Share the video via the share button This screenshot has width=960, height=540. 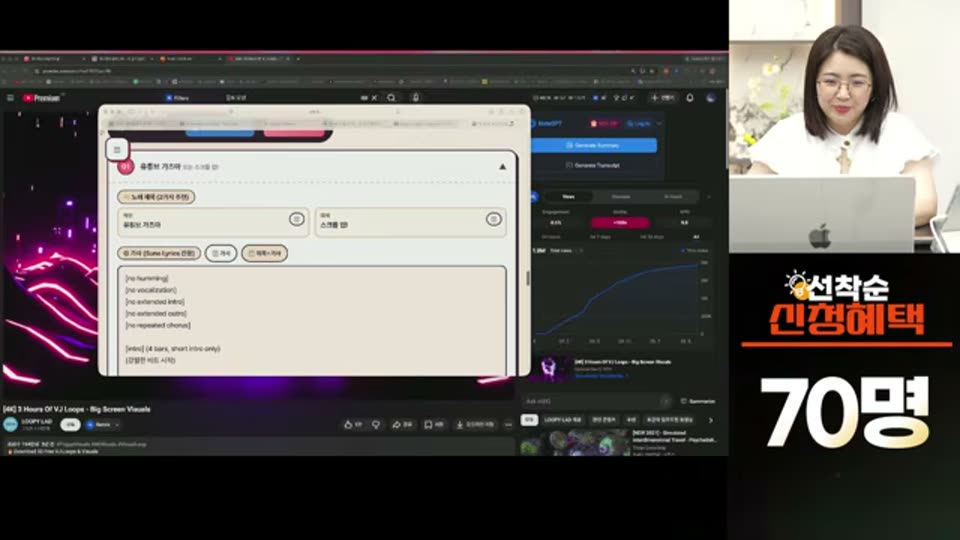pyautogui.click(x=402, y=424)
